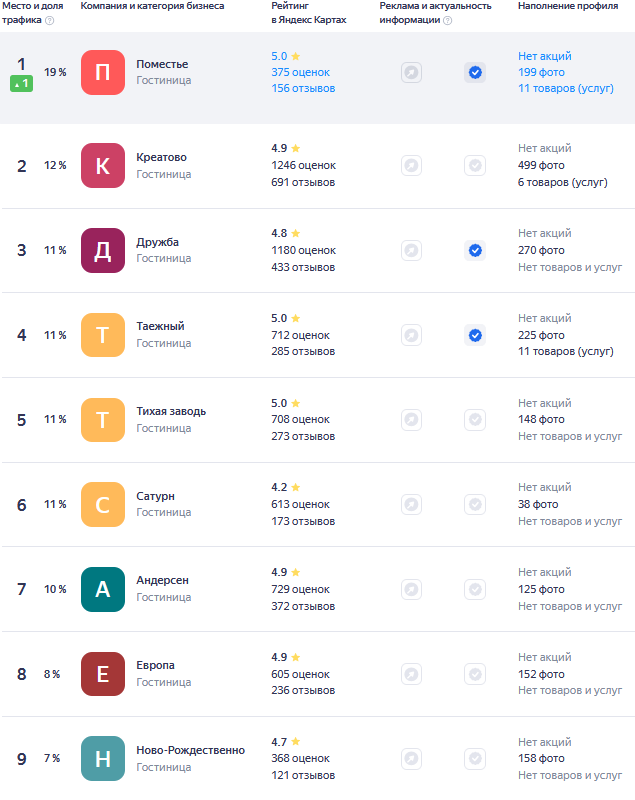Image resolution: width=635 pixels, height=800 pixels.
Task: Click the Тихая заводь company name
Action: [171, 411]
